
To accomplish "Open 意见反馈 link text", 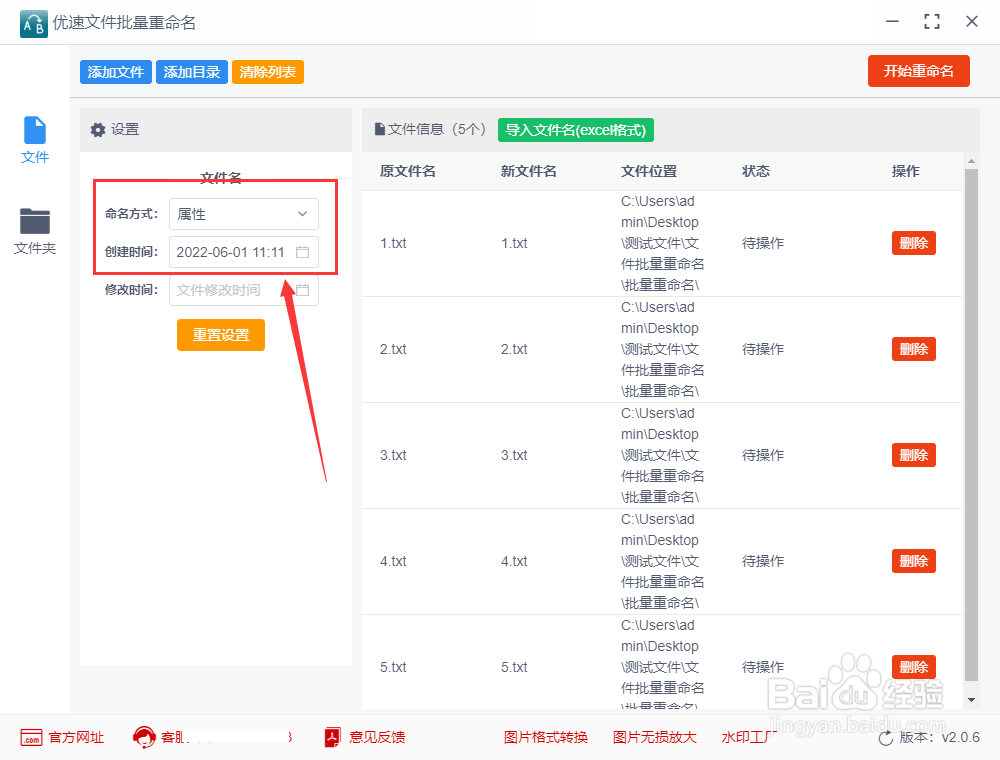I will tap(377, 738).
